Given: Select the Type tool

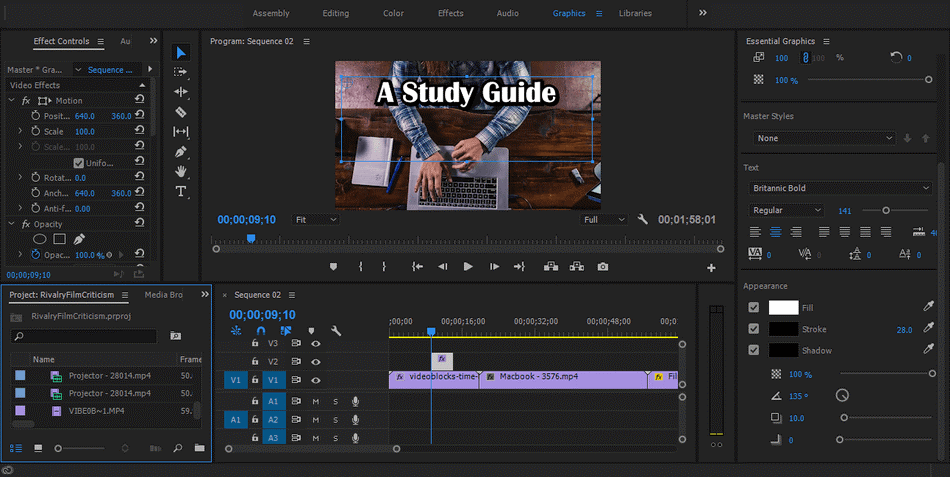Looking at the screenshot, I should [x=181, y=192].
